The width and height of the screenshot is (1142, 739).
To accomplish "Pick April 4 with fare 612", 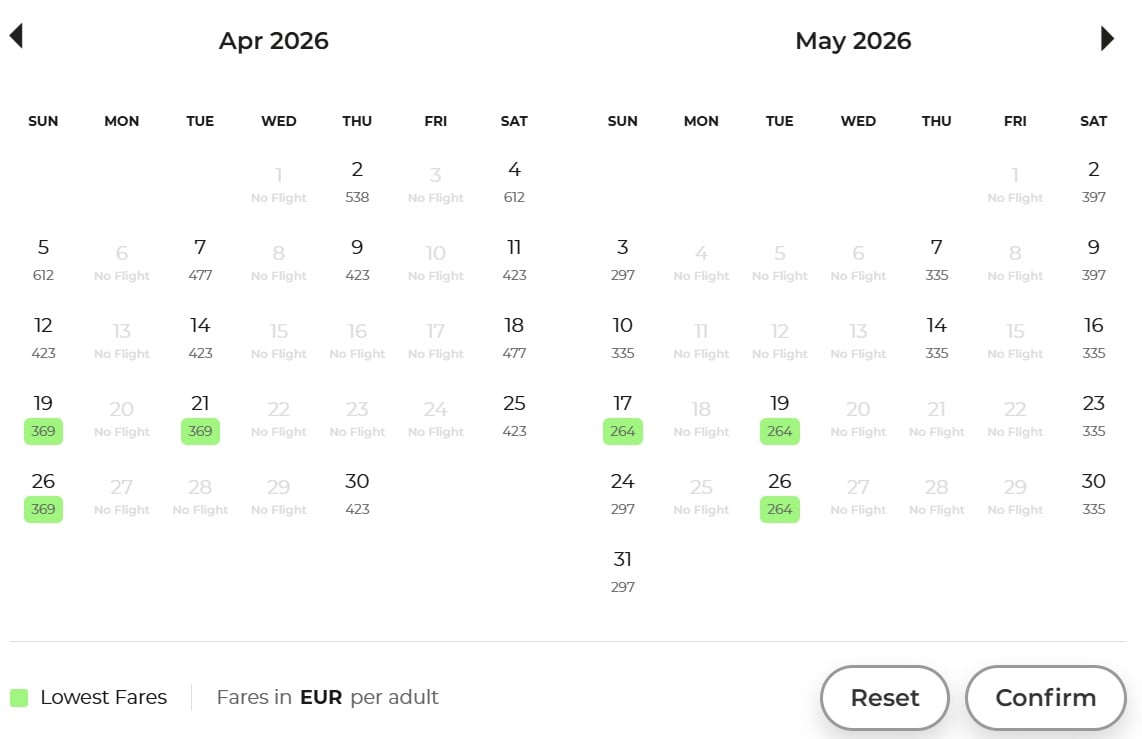I will (x=514, y=181).
